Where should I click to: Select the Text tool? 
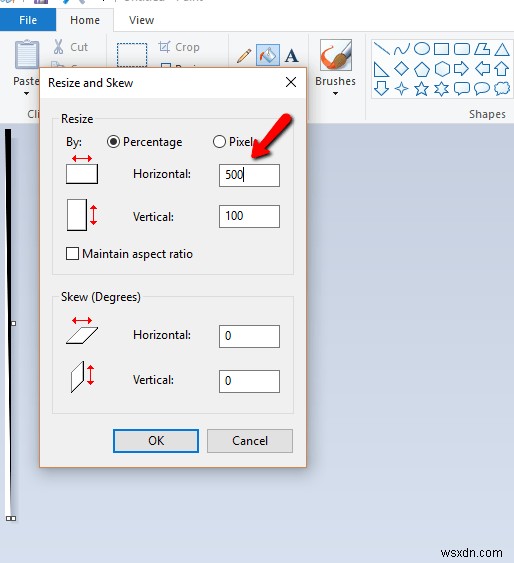pyautogui.click(x=291, y=56)
